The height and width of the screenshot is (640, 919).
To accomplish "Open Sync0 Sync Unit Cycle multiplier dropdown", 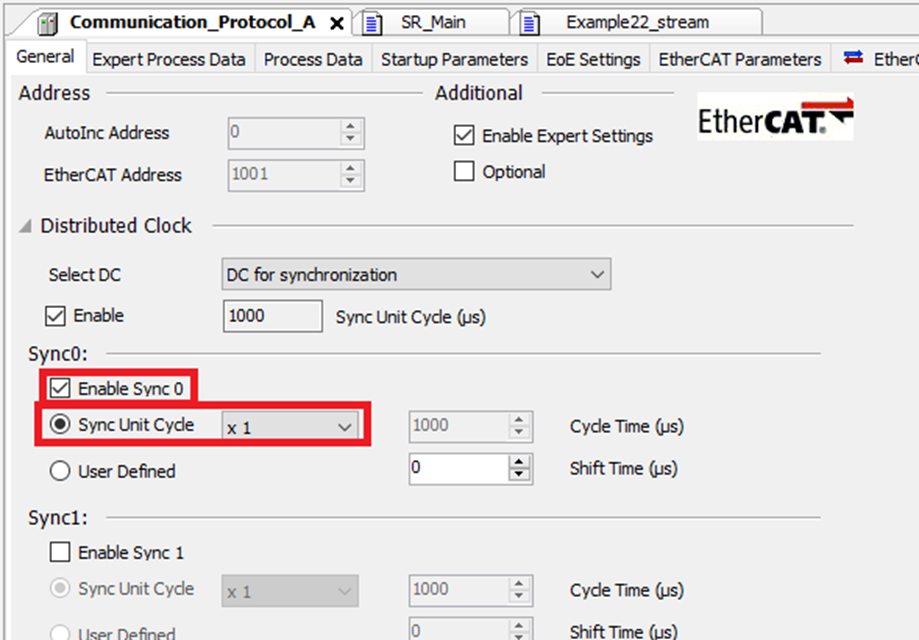I will click(x=290, y=427).
